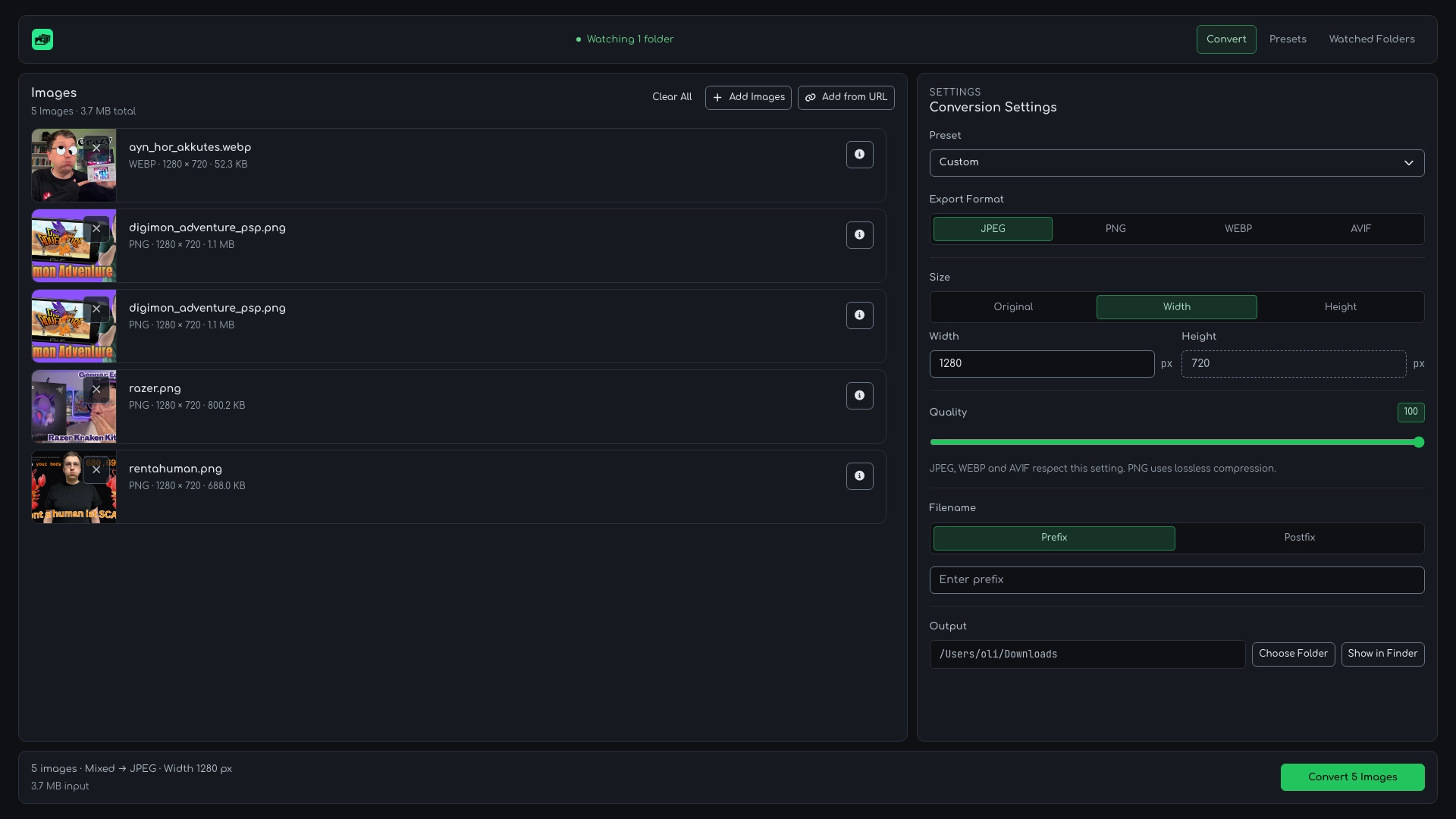1456x819 pixels.
Task: Click the Height input field showing 720
Action: pyautogui.click(x=1294, y=364)
